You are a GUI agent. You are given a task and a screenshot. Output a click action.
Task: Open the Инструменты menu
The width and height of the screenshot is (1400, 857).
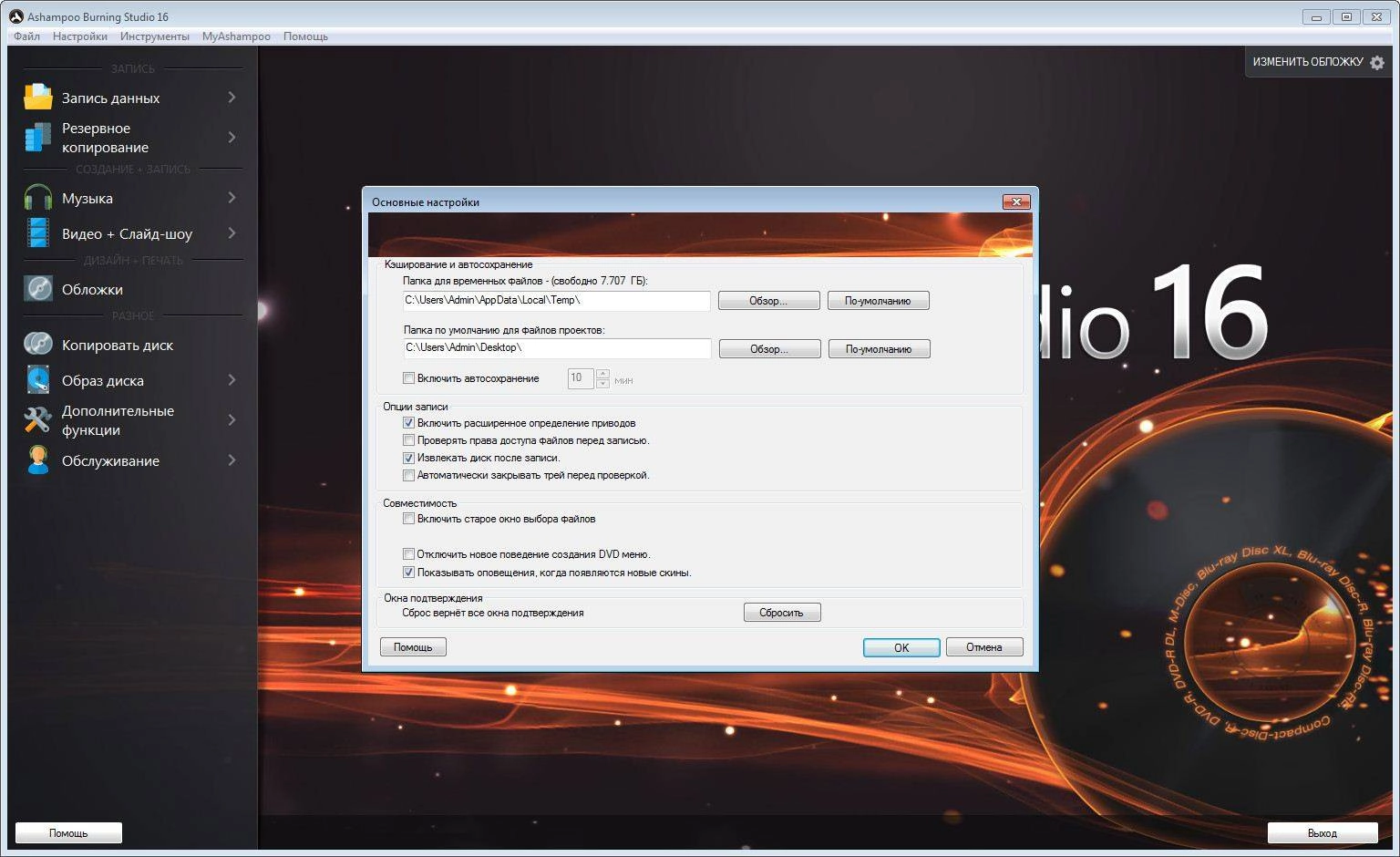(155, 36)
